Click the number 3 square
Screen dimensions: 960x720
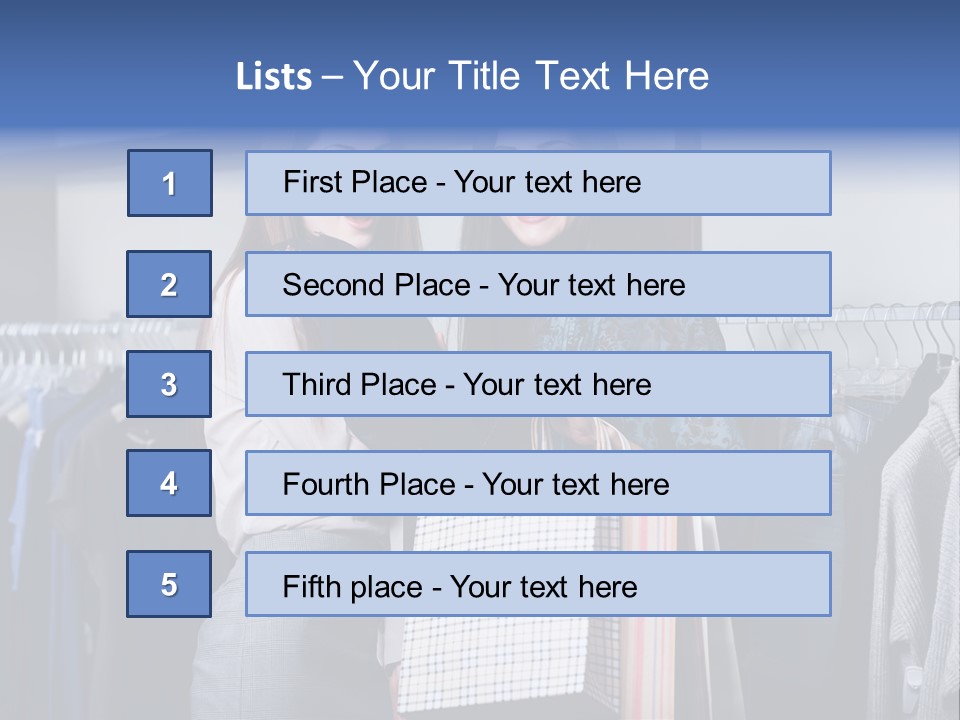point(169,384)
